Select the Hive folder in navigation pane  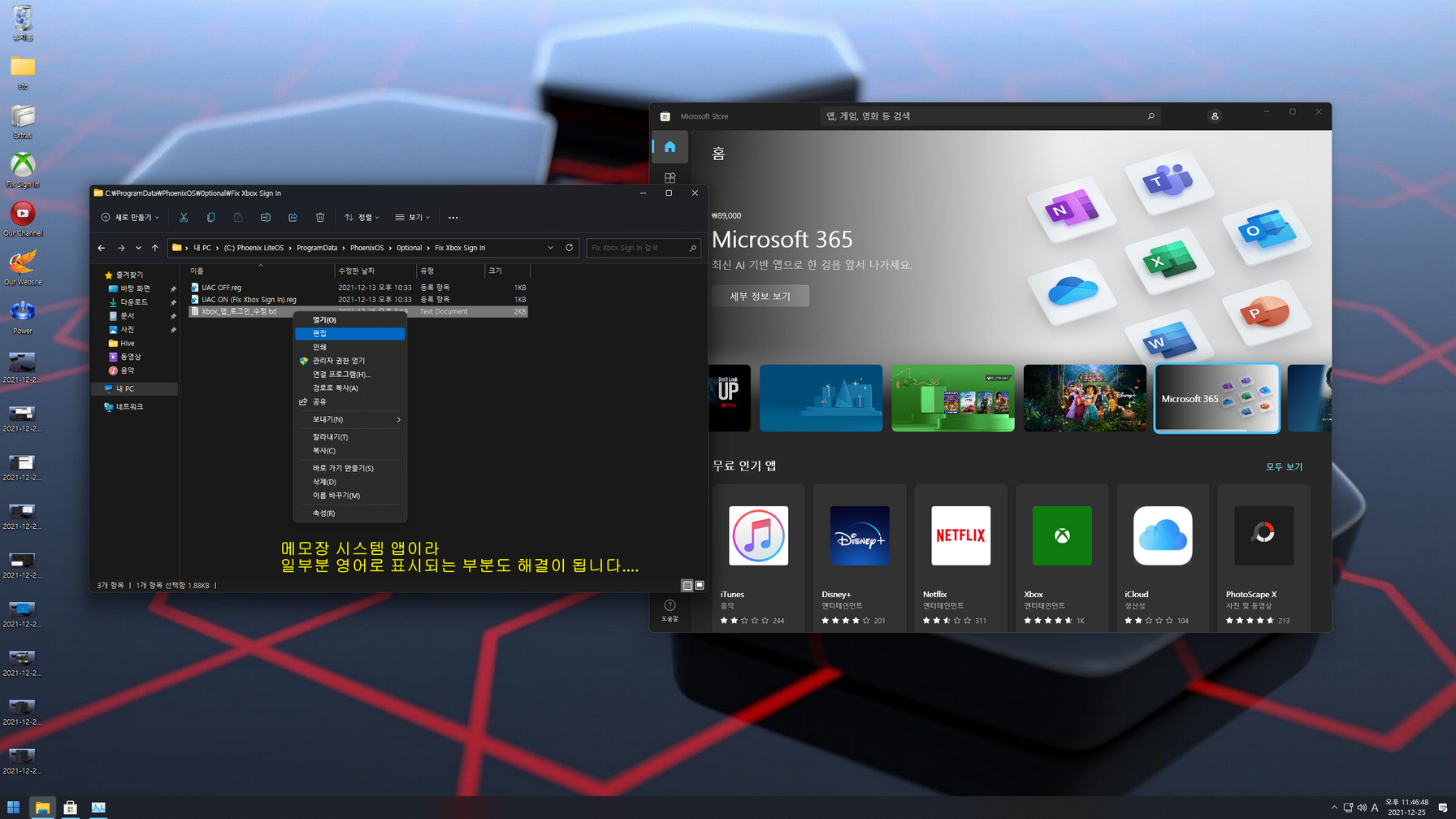tap(128, 344)
